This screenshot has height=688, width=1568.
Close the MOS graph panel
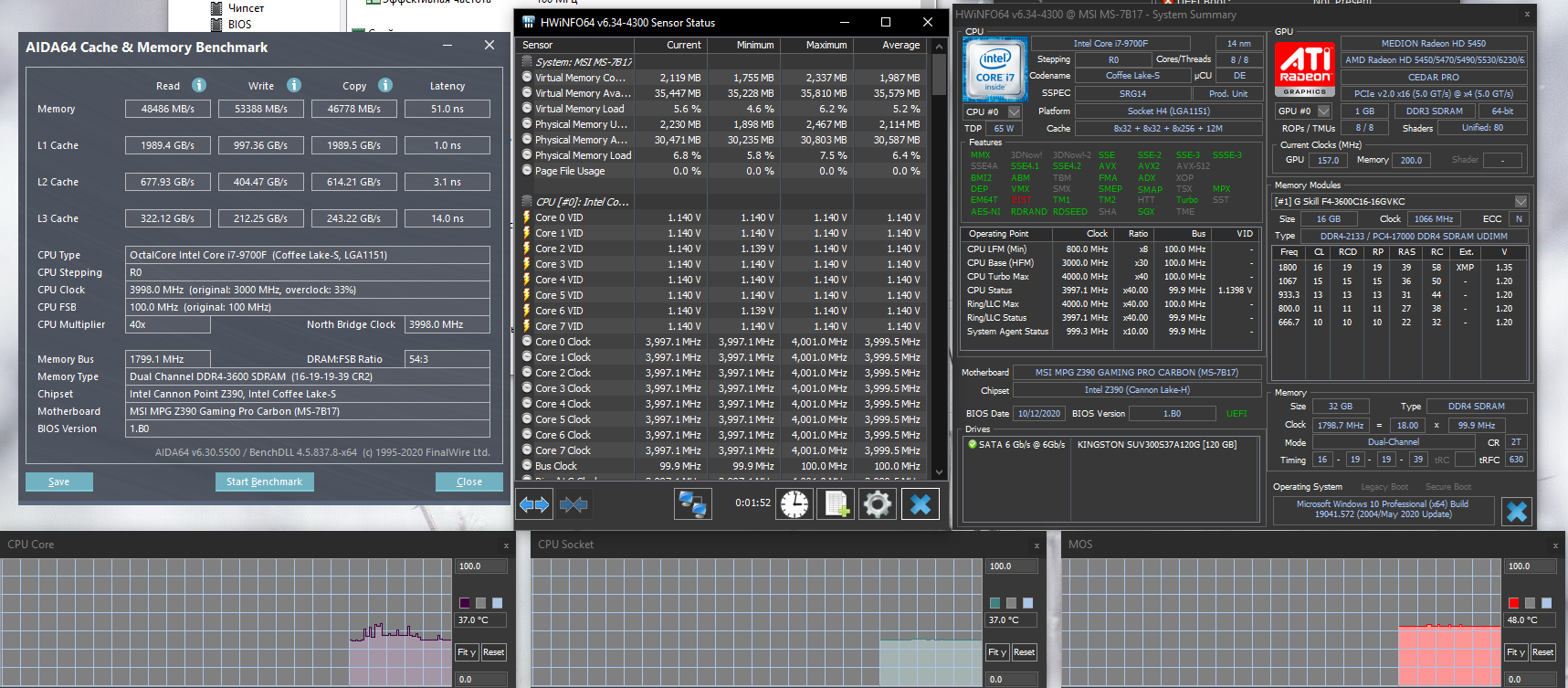[x=1555, y=545]
